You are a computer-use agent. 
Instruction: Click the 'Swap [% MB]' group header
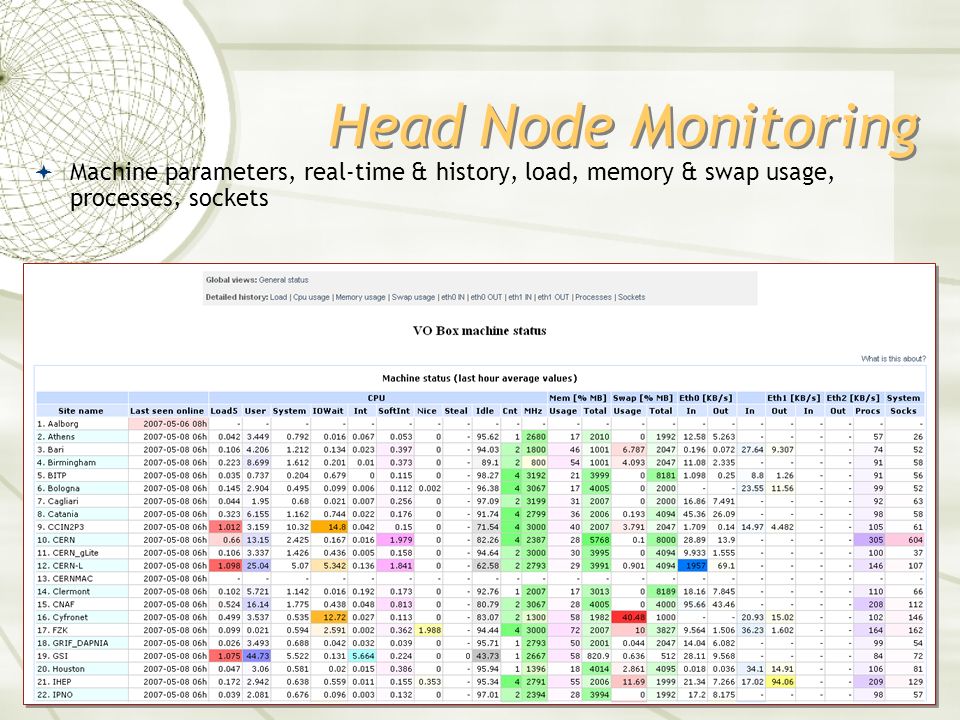pos(642,398)
